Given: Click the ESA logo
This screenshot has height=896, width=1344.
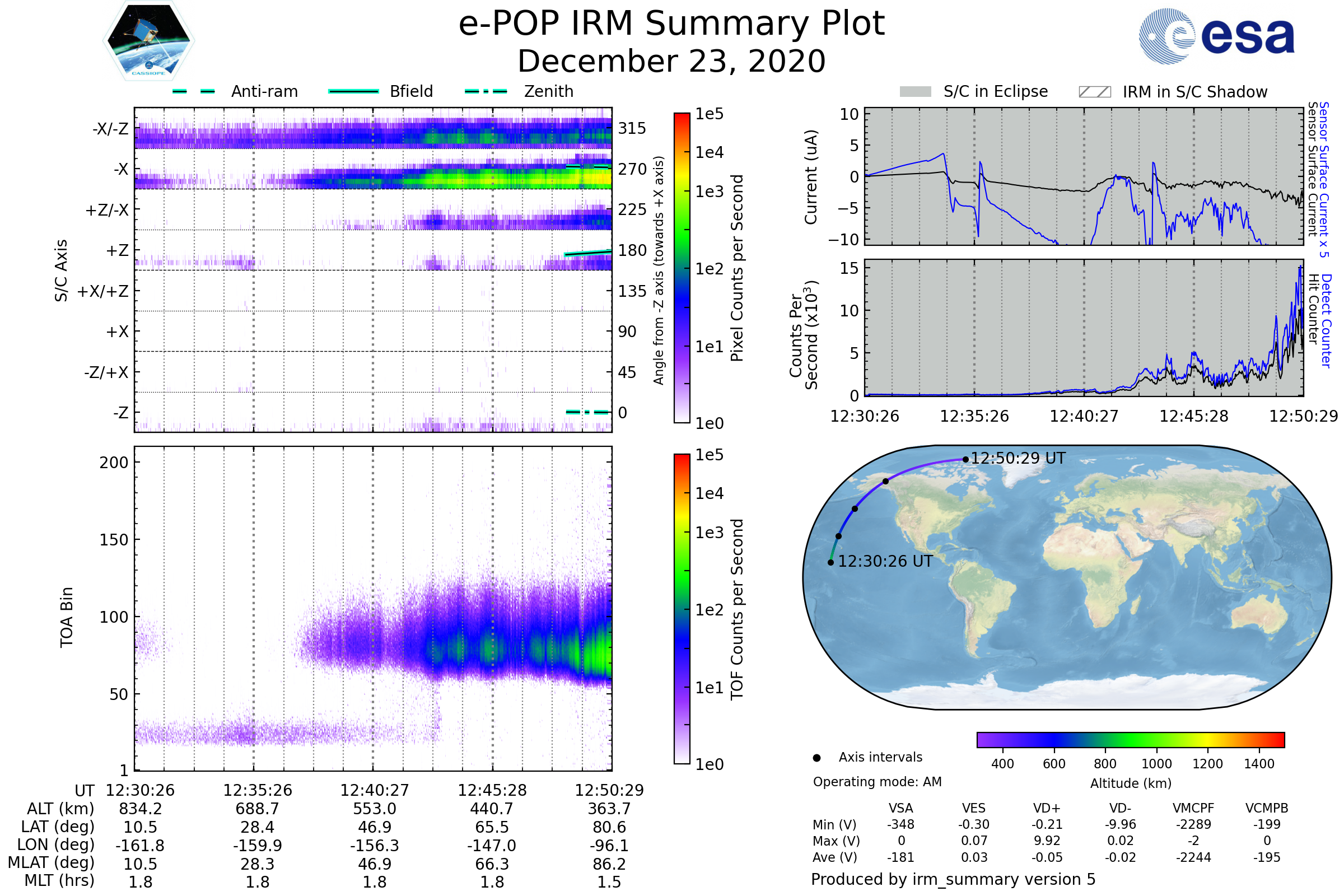Looking at the screenshot, I should pos(1216,36).
